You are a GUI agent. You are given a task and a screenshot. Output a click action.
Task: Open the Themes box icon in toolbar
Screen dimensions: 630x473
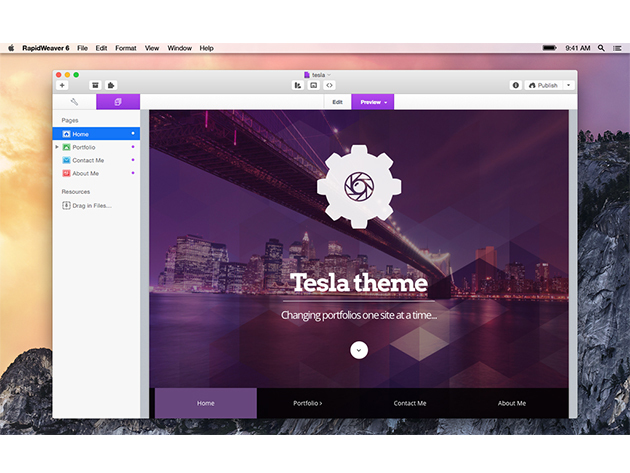95,85
